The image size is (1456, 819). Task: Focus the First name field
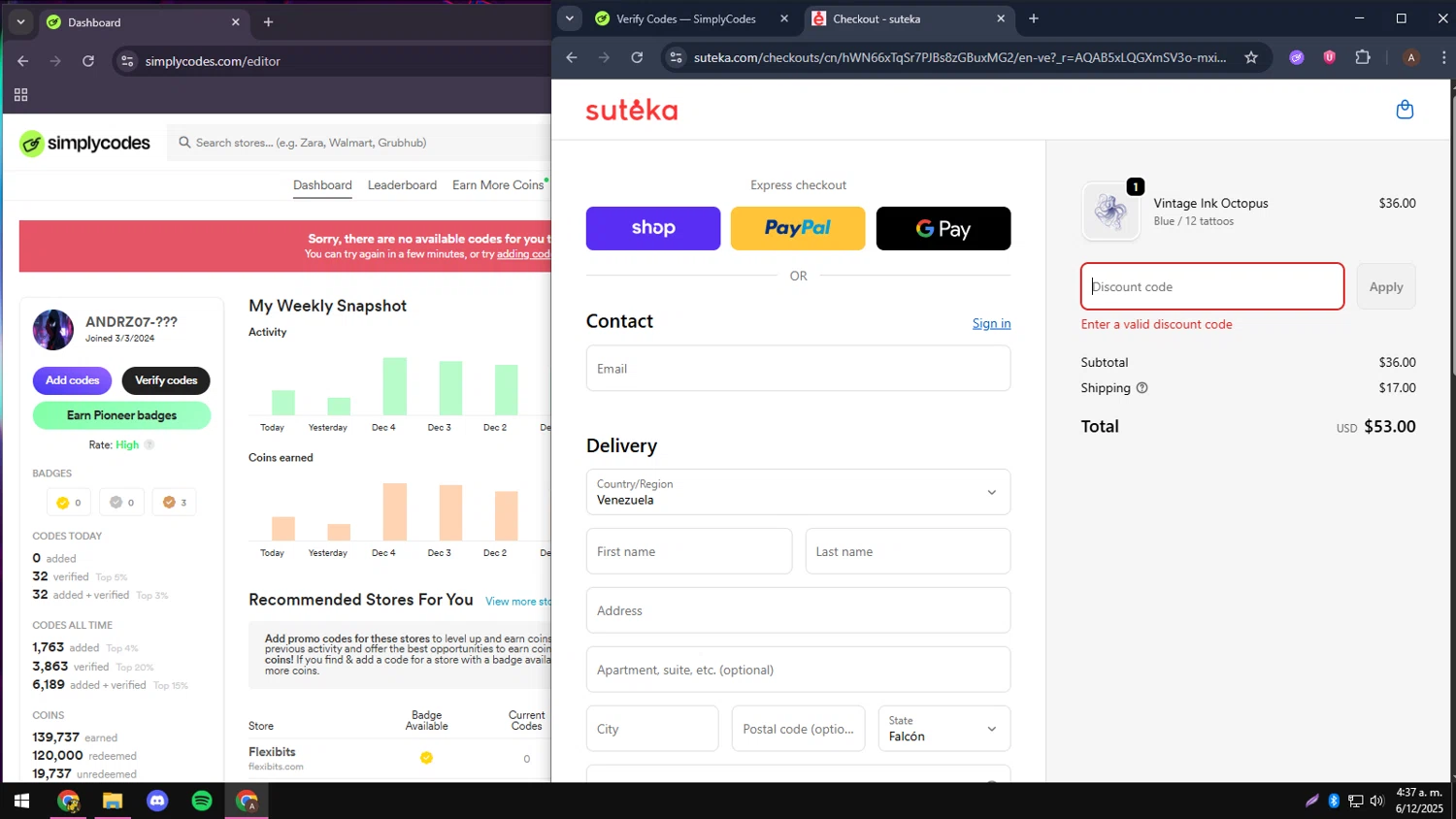tap(689, 551)
